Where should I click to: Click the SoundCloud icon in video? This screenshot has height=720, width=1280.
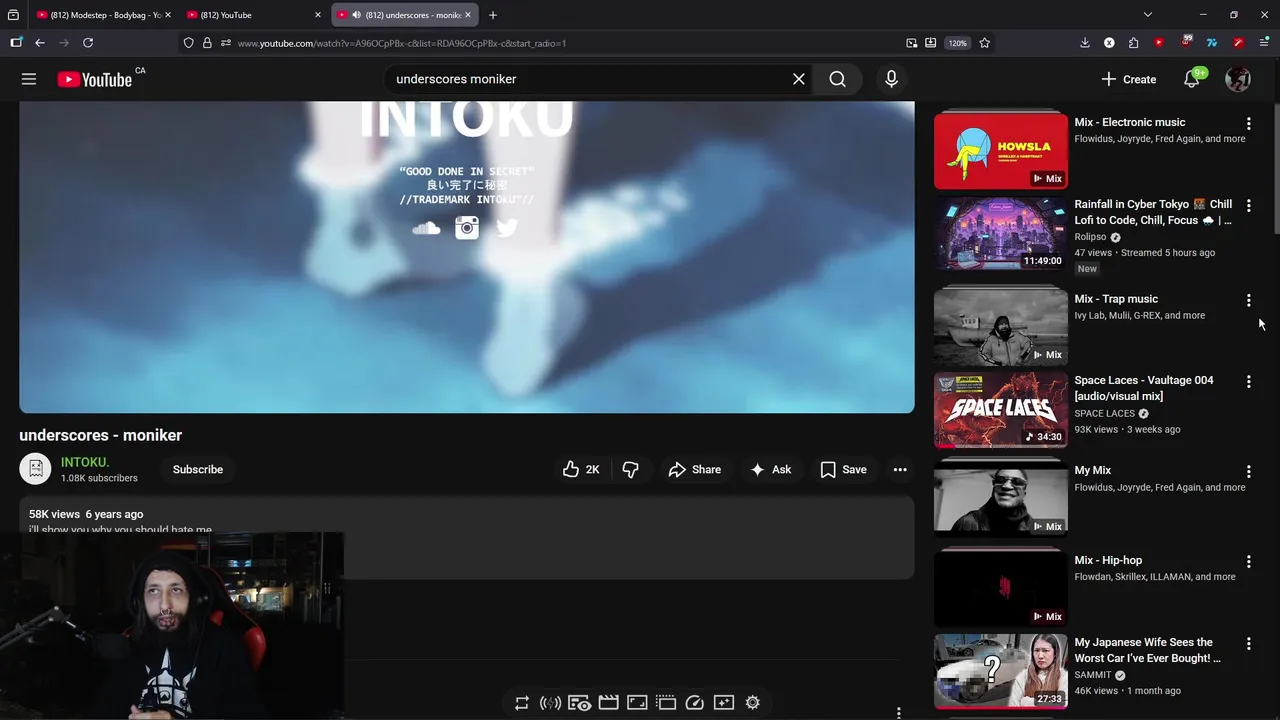click(426, 229)
